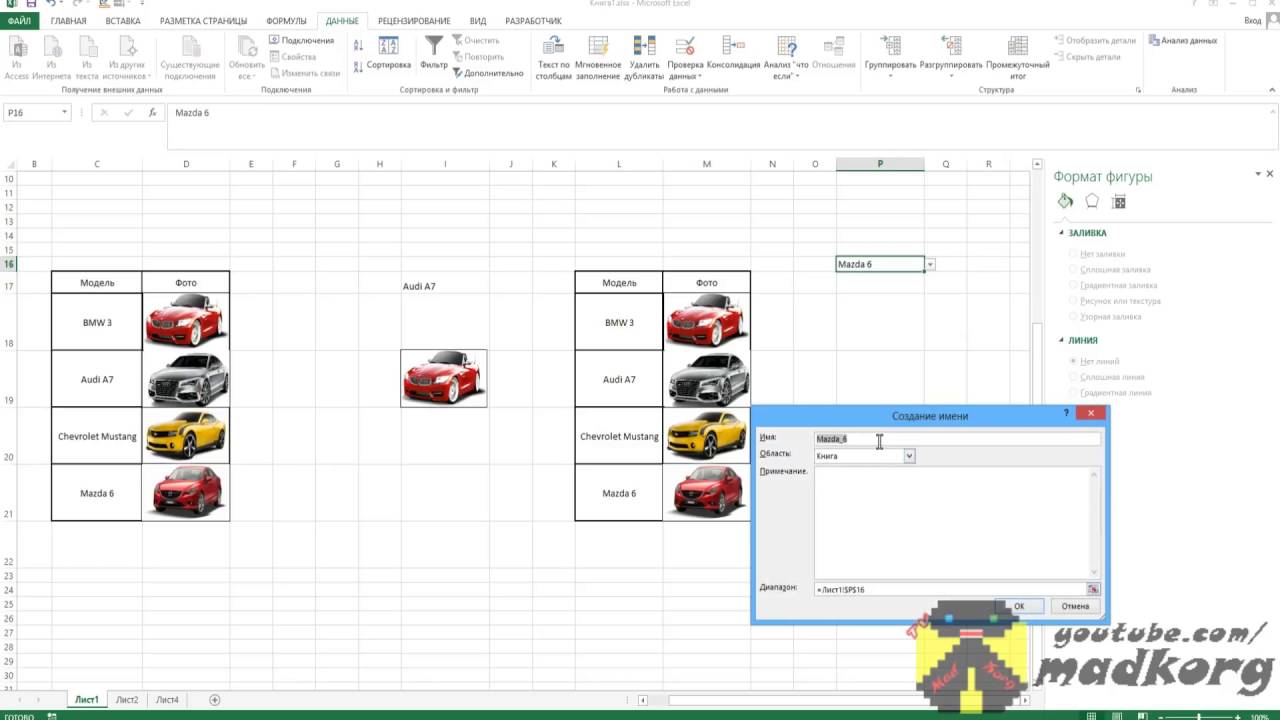Click the Свойства connection item

(x=293, y=57)
